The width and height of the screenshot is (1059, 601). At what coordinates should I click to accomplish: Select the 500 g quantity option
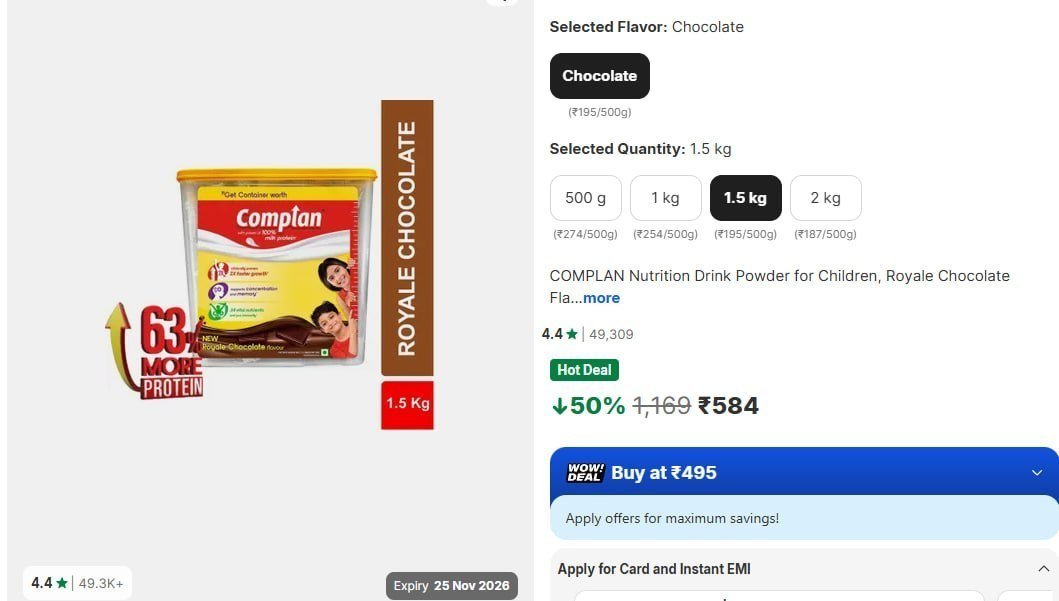[x=586, y=198]
